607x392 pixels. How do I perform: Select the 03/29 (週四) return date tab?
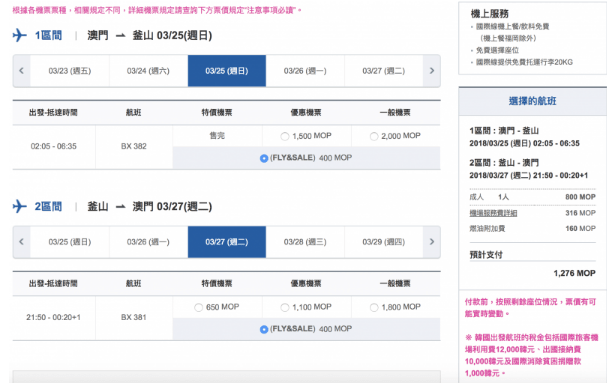[384, 242]
